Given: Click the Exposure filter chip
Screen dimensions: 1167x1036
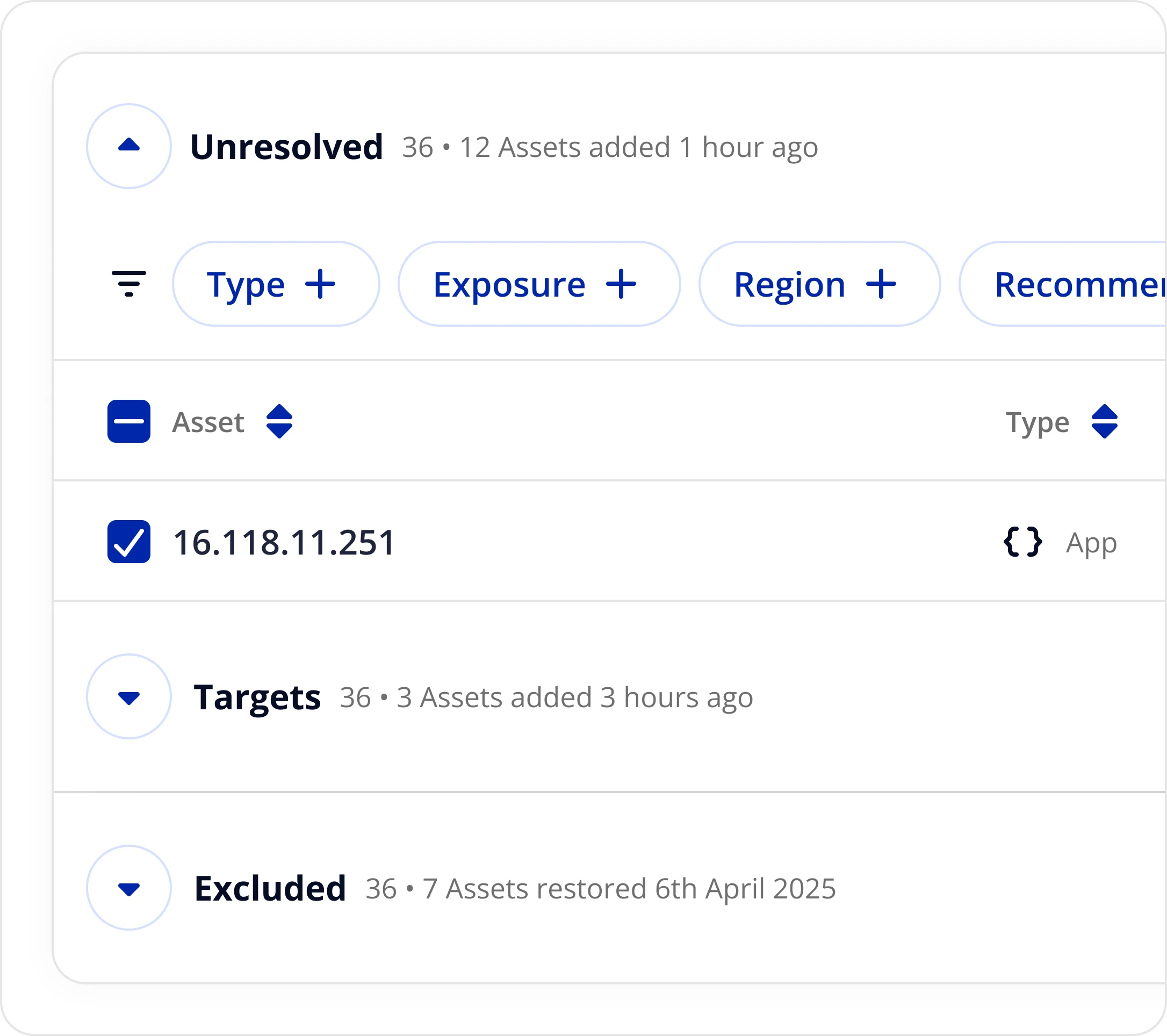Looking at the screenshot, I should (x=537, y=284).
